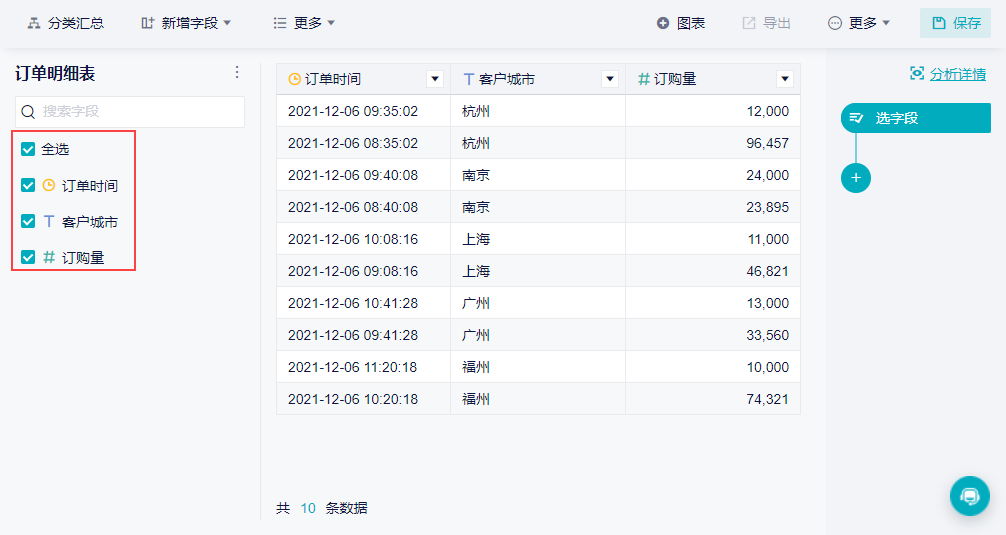Add a chart with 图表 button
This screenshot has width=1006, height=535.
point(681,23)
